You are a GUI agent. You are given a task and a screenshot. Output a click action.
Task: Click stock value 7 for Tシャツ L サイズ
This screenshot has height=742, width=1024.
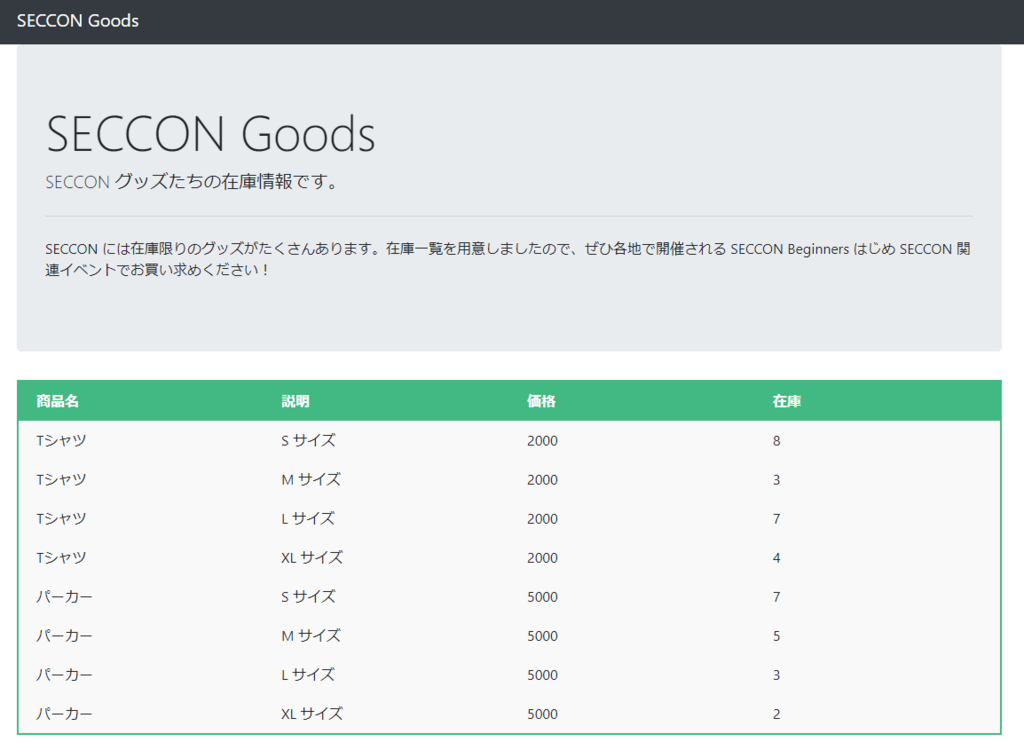[776, 519]
